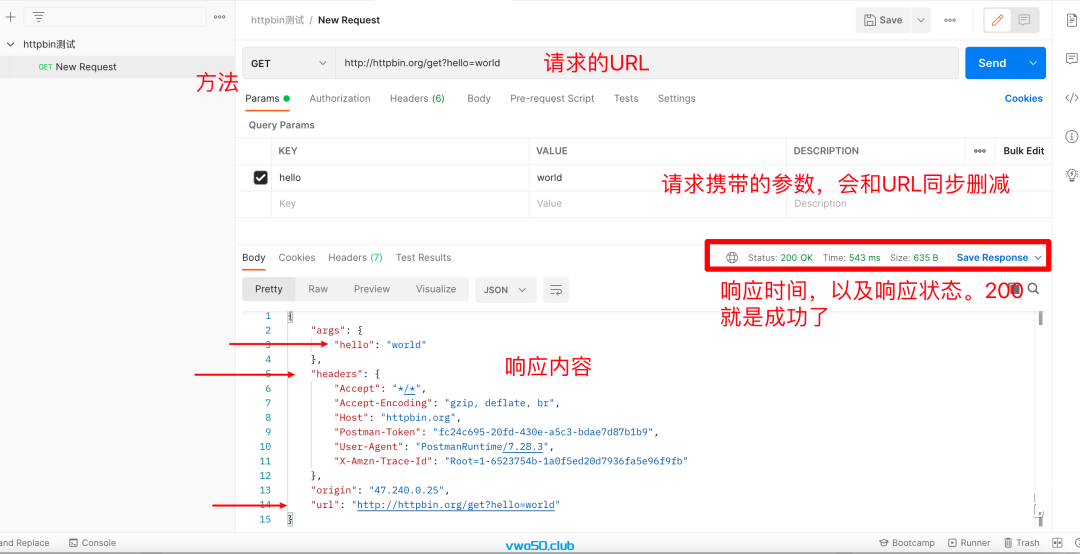Collapse the httpbin测试 collection
1080x554 pixels.
tap(10, 44)
